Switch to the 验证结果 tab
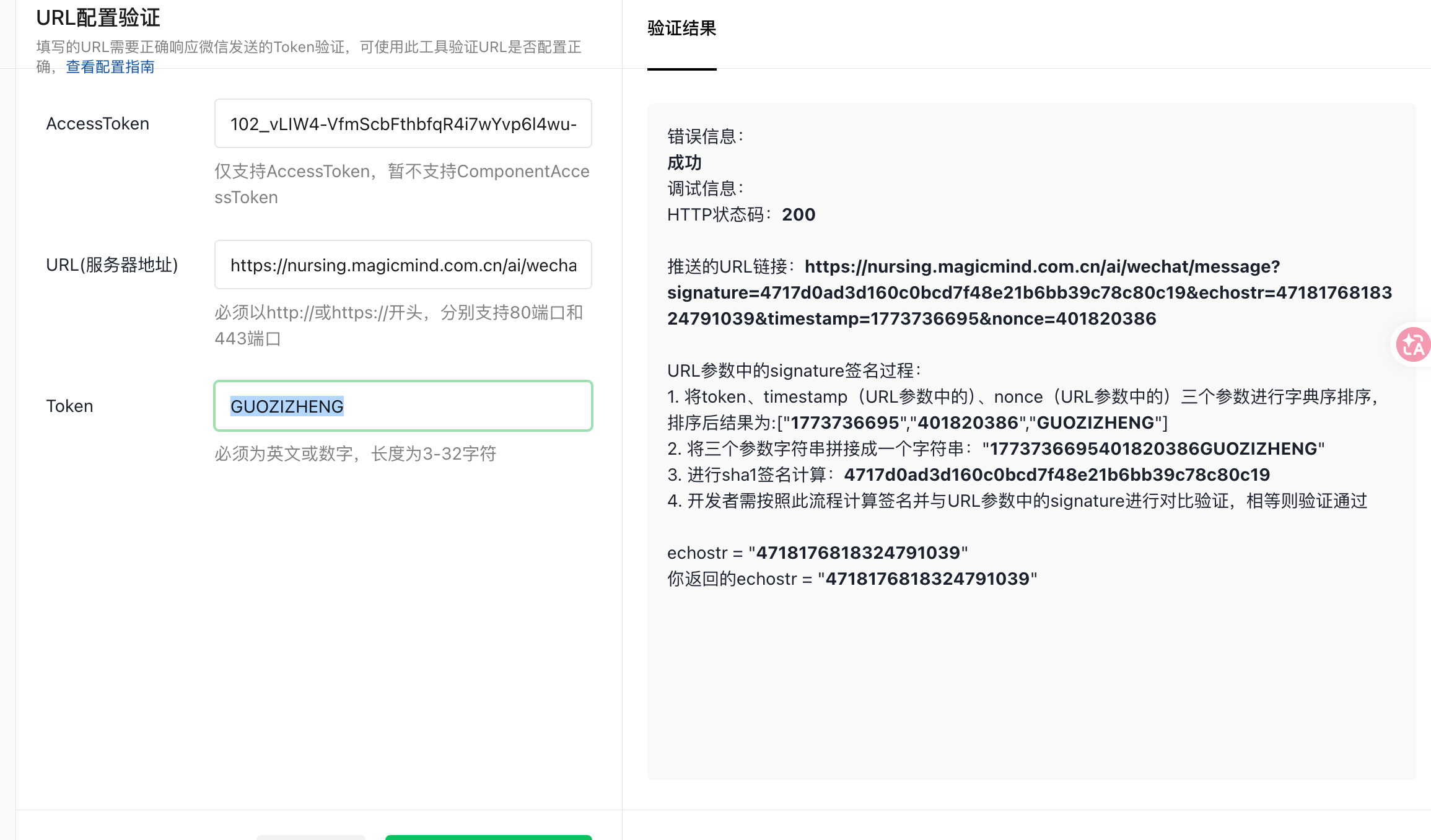 [681, 28]
